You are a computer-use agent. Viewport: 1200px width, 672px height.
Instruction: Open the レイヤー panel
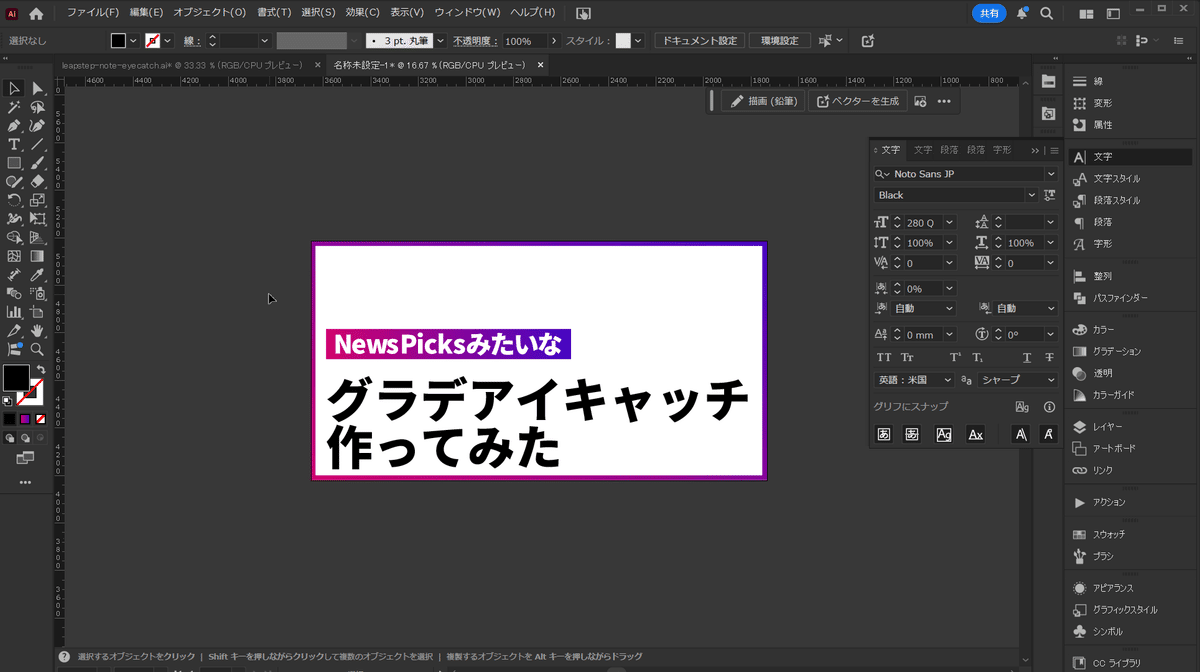point(1106,426)
